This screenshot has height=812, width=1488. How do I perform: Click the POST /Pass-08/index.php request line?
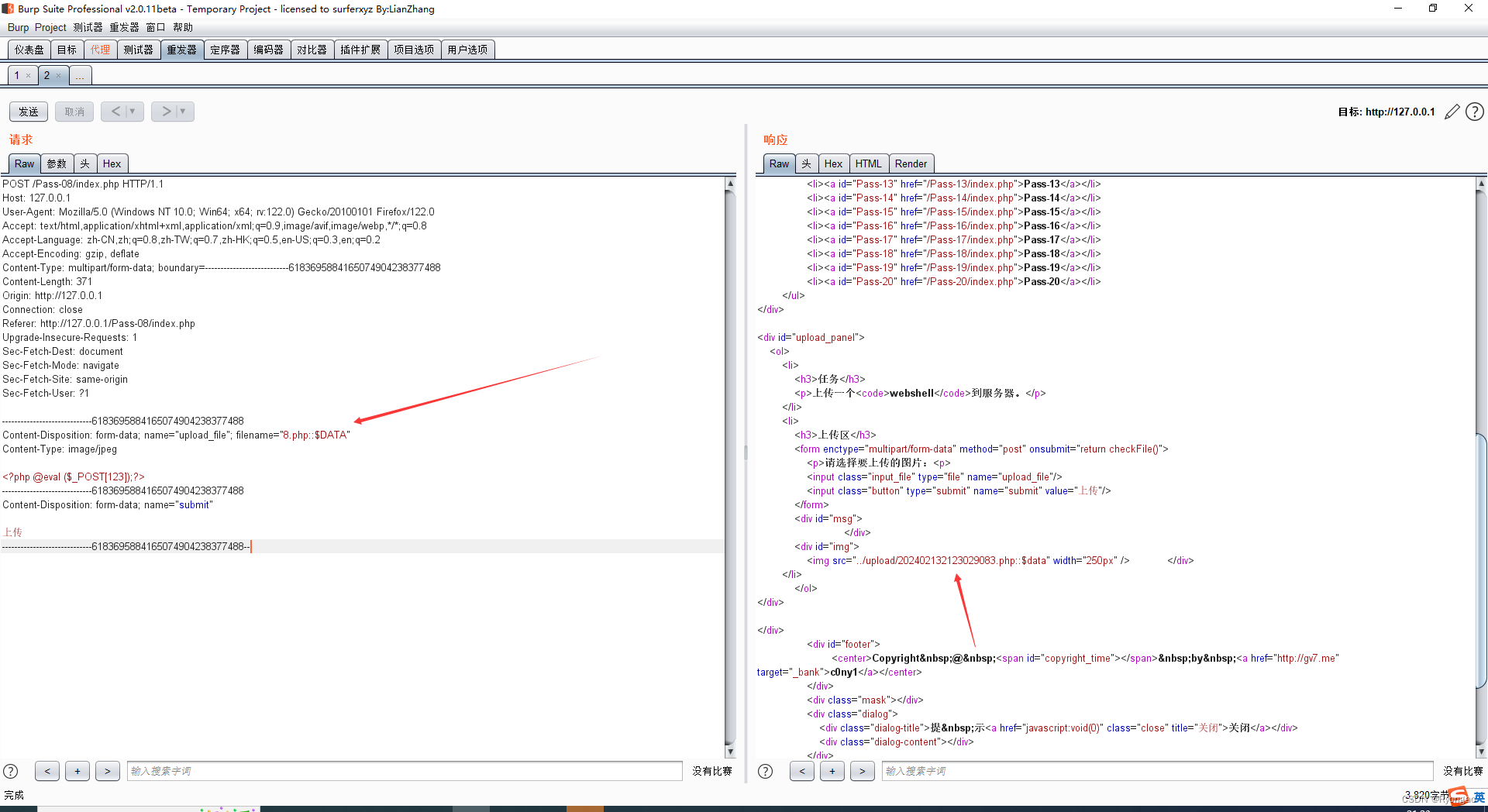pyautogui.click(x=83, y=184)
